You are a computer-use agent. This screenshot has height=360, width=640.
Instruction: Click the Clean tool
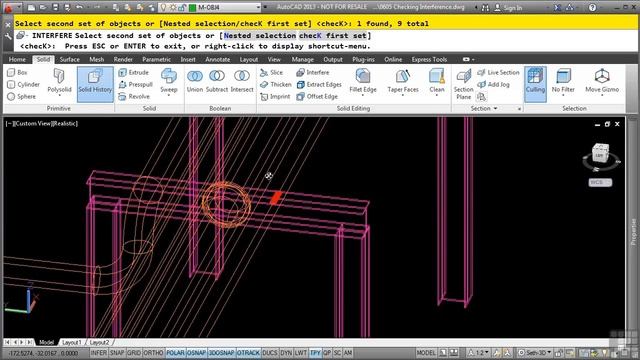[436, 81]
